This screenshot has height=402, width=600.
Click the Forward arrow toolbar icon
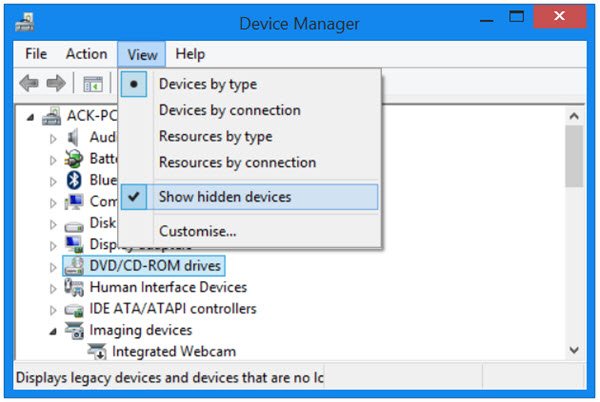point(56,84)
